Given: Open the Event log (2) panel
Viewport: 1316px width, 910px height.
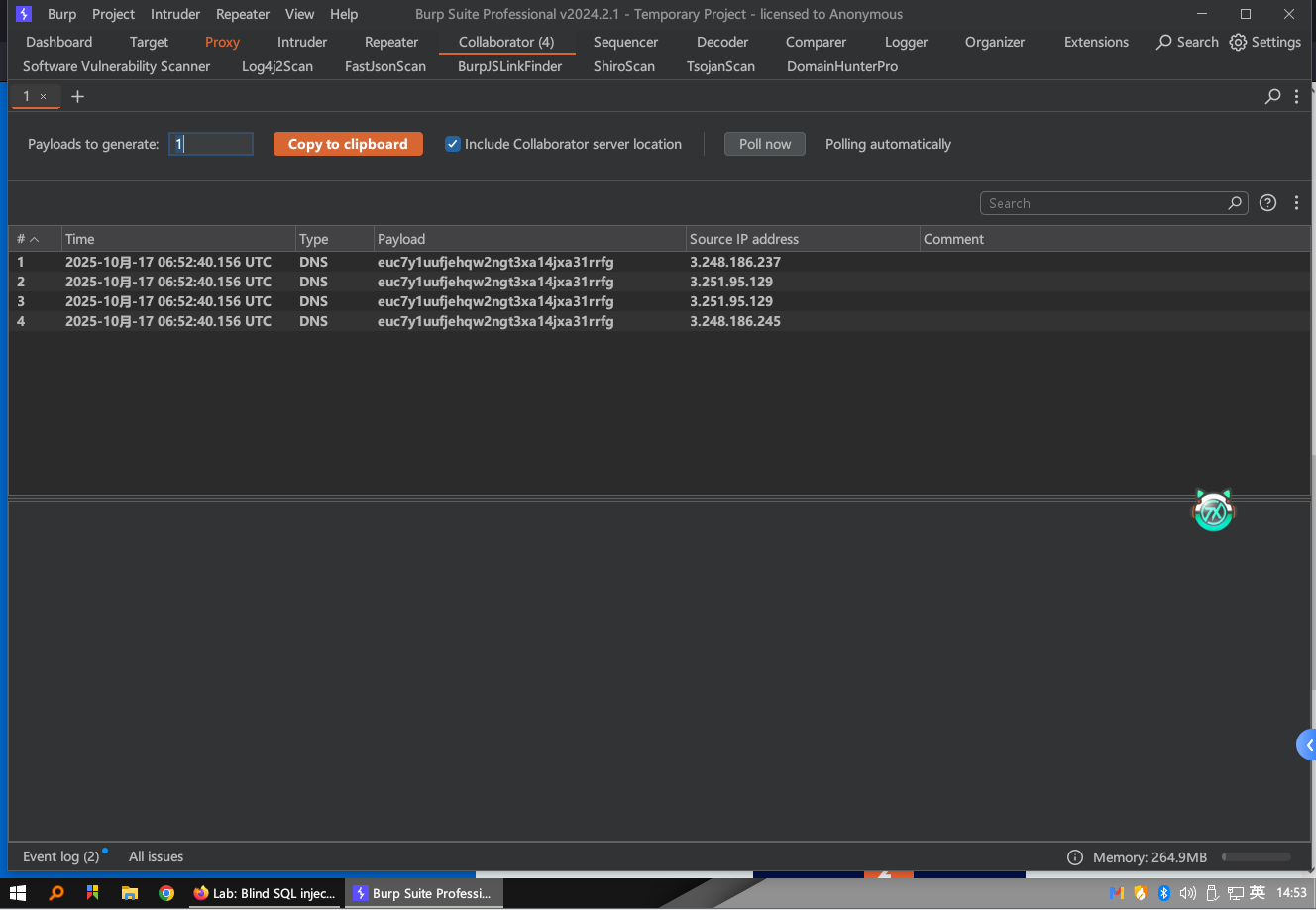Looking at the screenshot, I should [61, 856].
